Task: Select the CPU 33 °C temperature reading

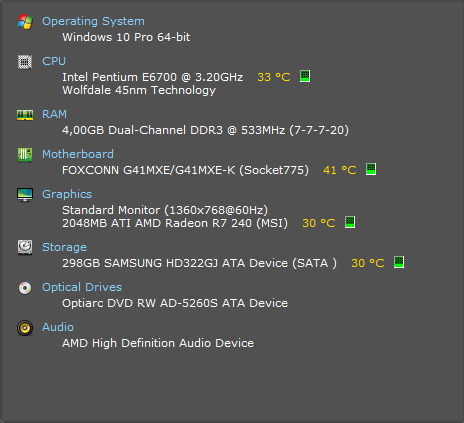Action: click(274, 77)
